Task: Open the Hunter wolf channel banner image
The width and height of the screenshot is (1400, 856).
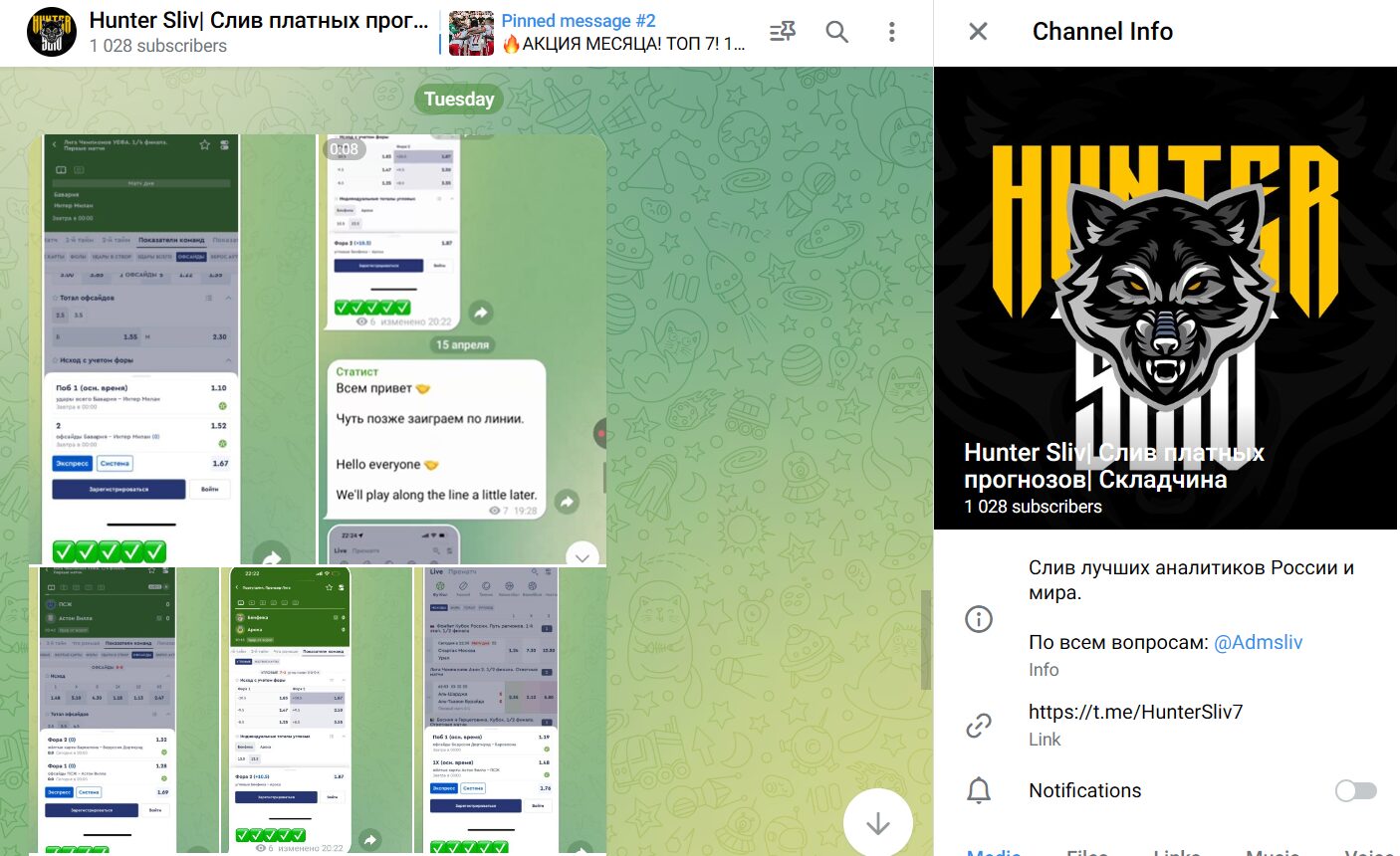Action: (x=1165, y=298)
